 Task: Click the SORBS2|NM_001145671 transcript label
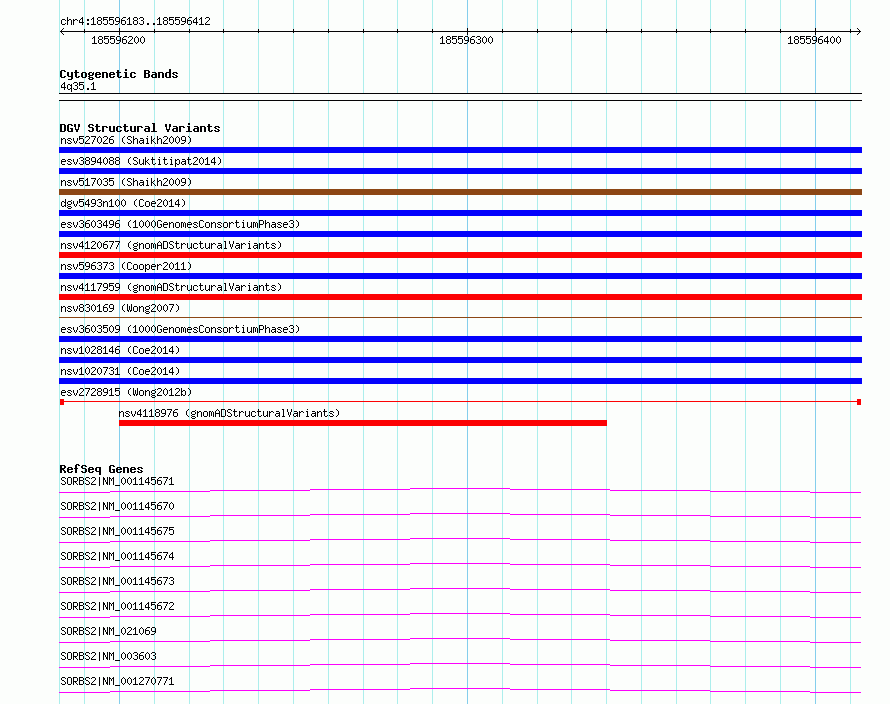(x=117, y=481)
